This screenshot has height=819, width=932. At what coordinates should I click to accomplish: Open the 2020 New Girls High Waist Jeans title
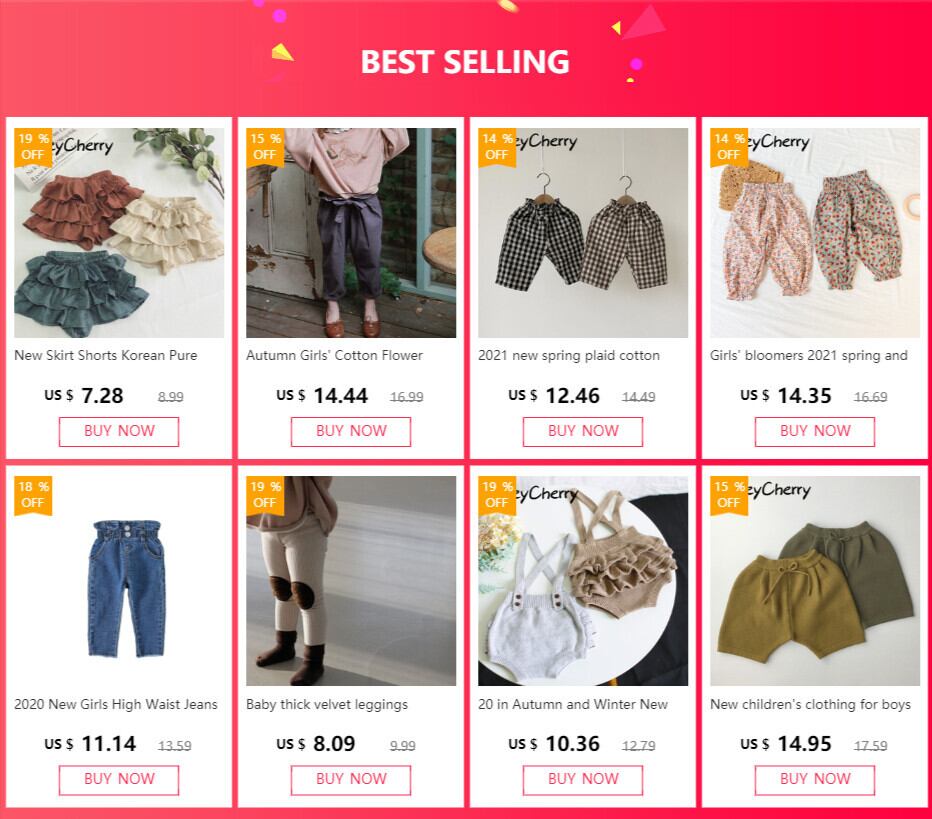point(116,704)
